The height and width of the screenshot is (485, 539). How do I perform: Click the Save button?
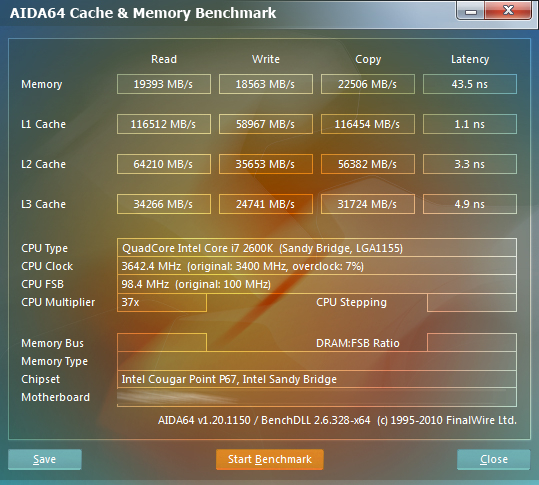[45, 459]
